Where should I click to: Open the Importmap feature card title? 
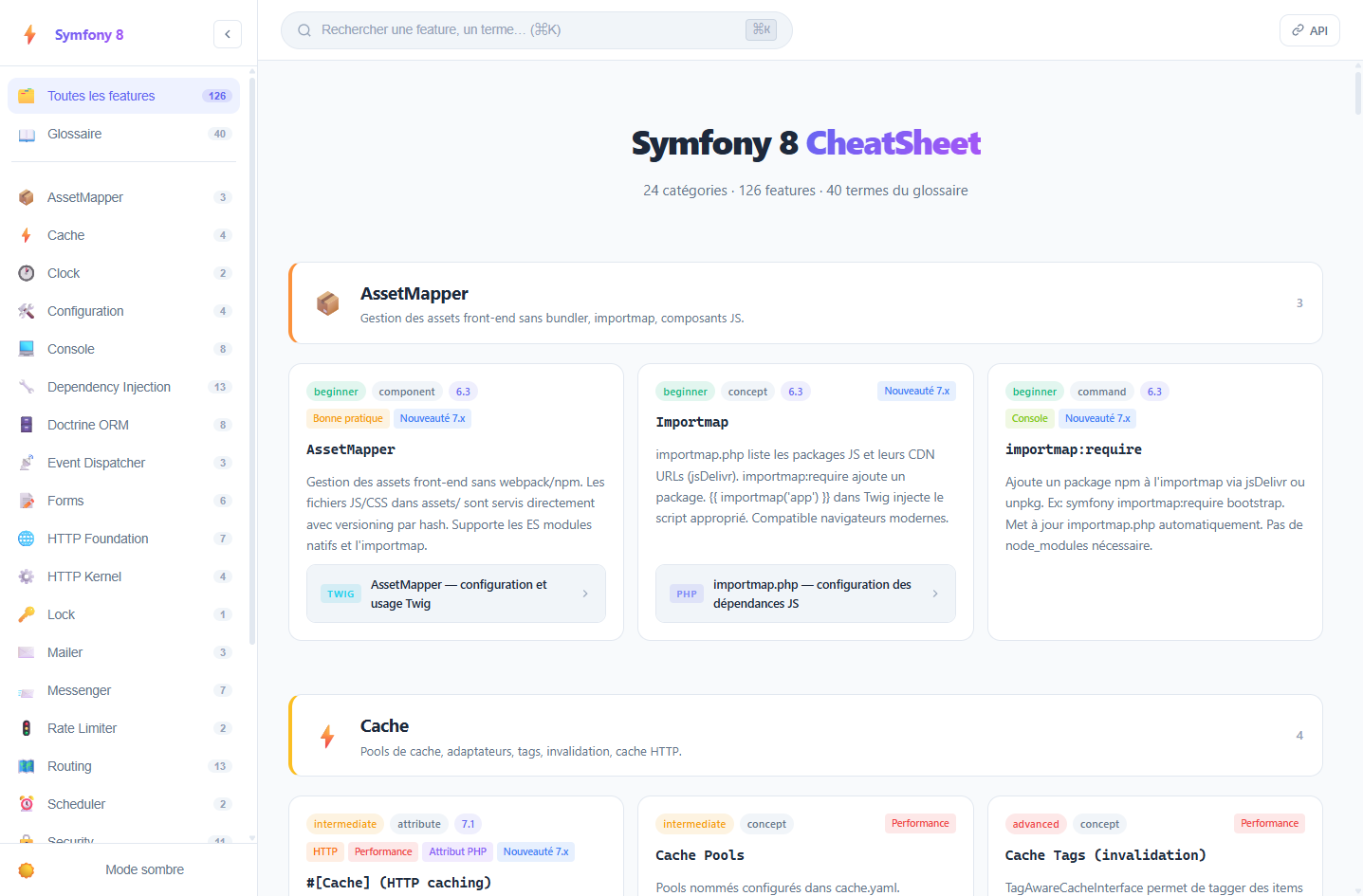tap(692, 422)
